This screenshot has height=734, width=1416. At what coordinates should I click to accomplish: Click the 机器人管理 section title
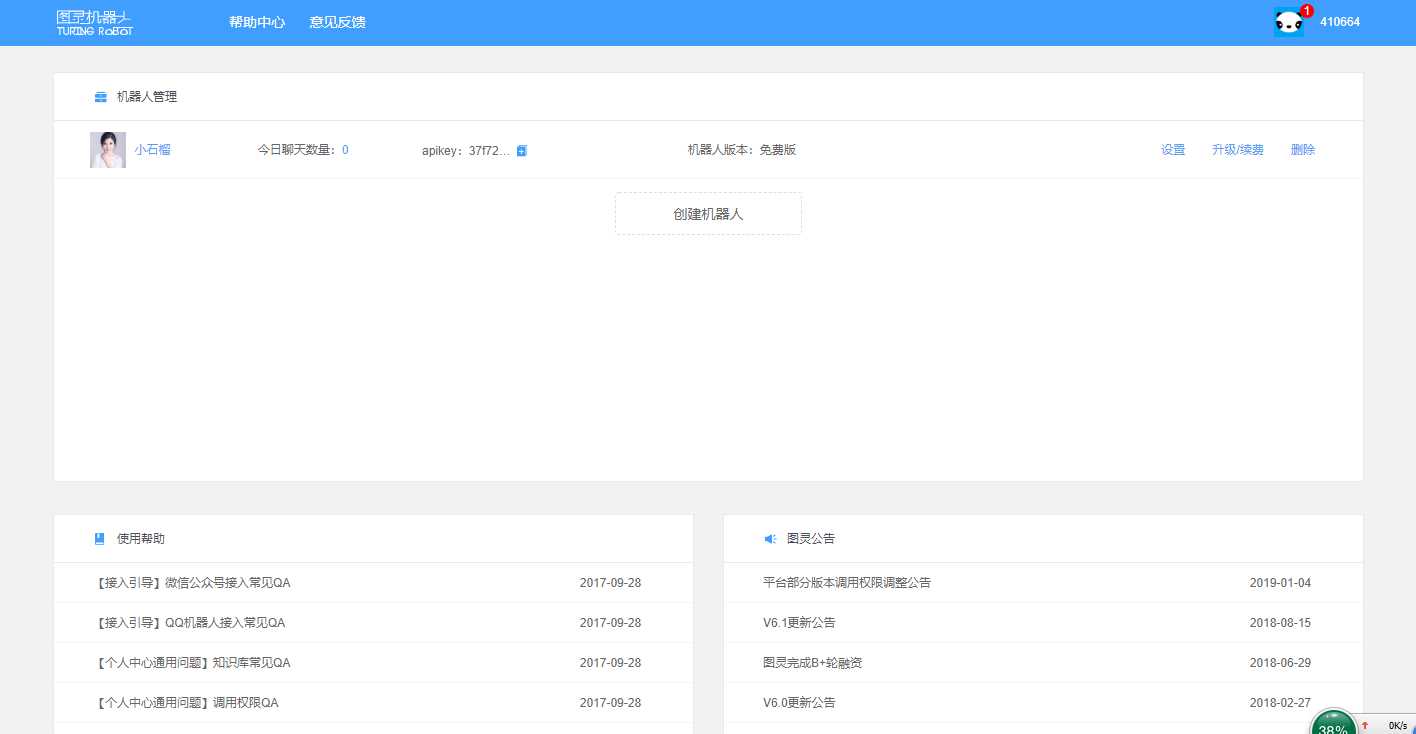pos(147,97)
